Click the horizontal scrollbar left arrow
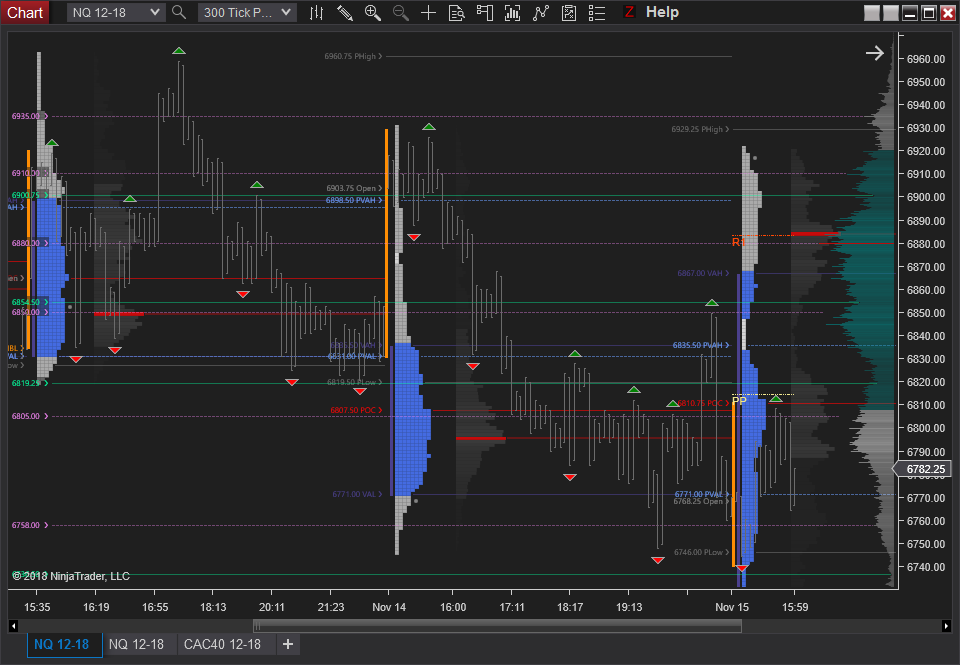This screenshot has width=960, height=665. tap(13, 626)
